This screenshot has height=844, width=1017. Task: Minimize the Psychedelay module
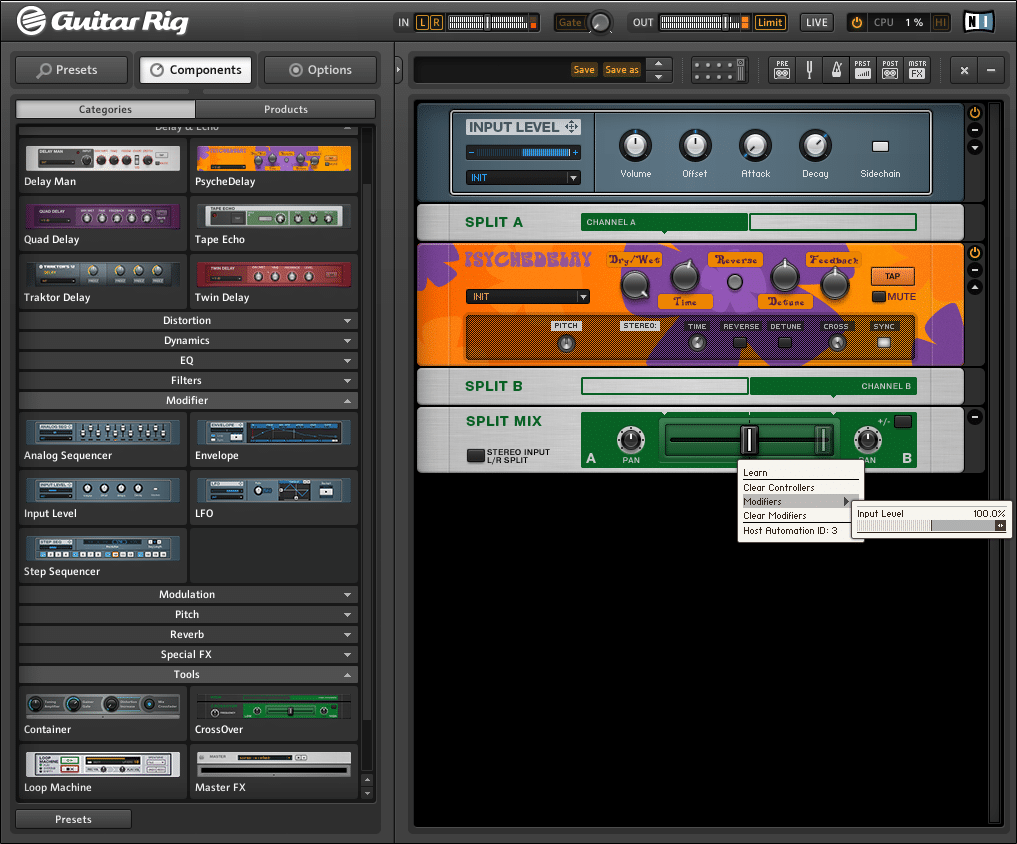(x=974, y=270)
